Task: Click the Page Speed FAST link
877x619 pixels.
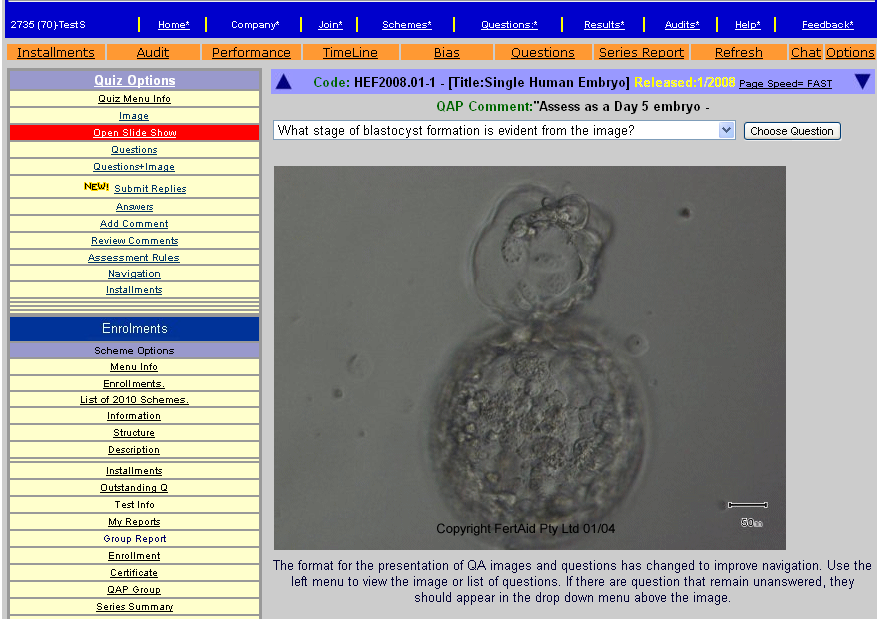Action: pyautogui.click(x=785, y=84)
